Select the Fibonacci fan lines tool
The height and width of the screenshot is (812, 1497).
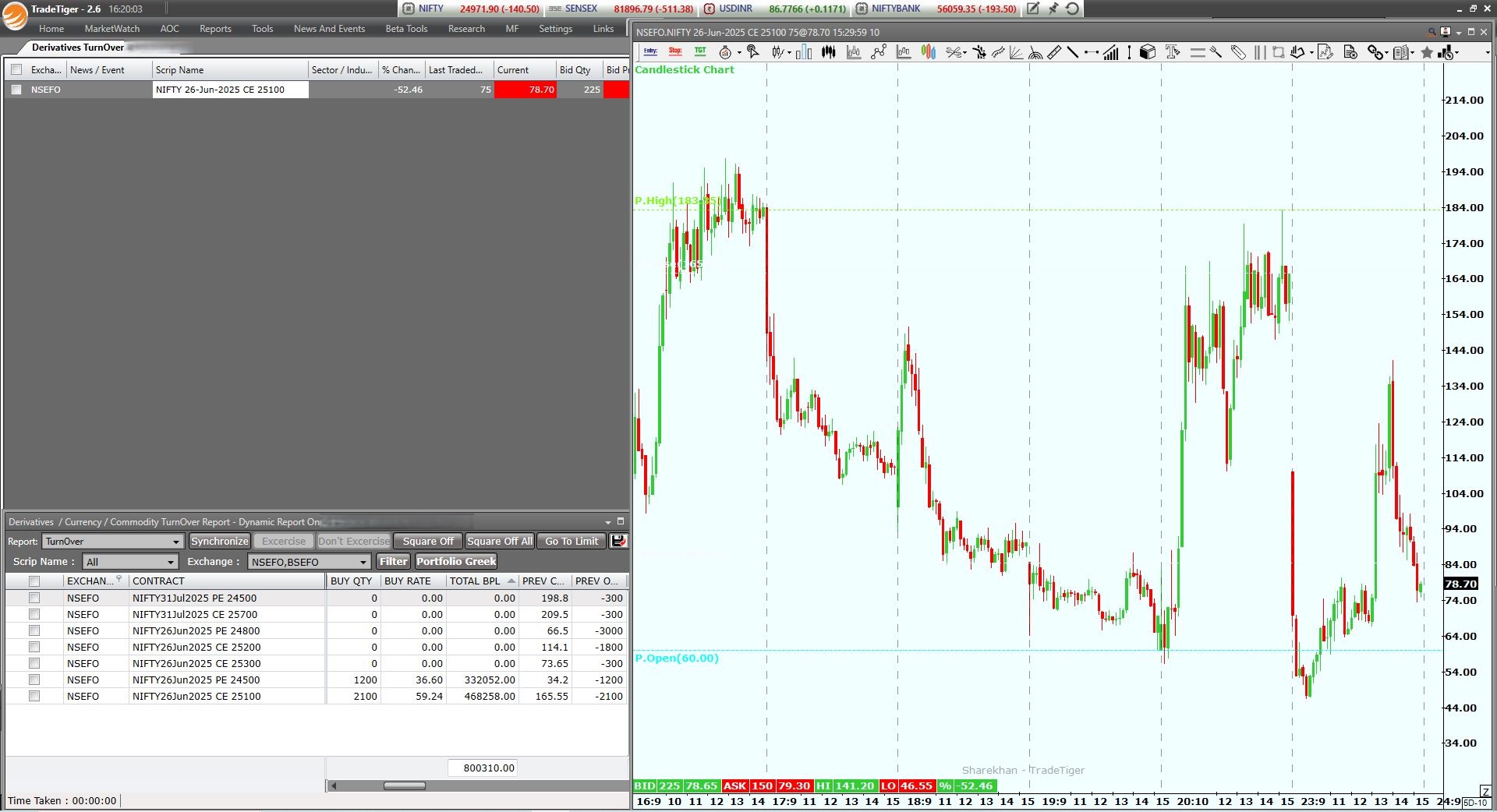click(x=1016, y=52)
